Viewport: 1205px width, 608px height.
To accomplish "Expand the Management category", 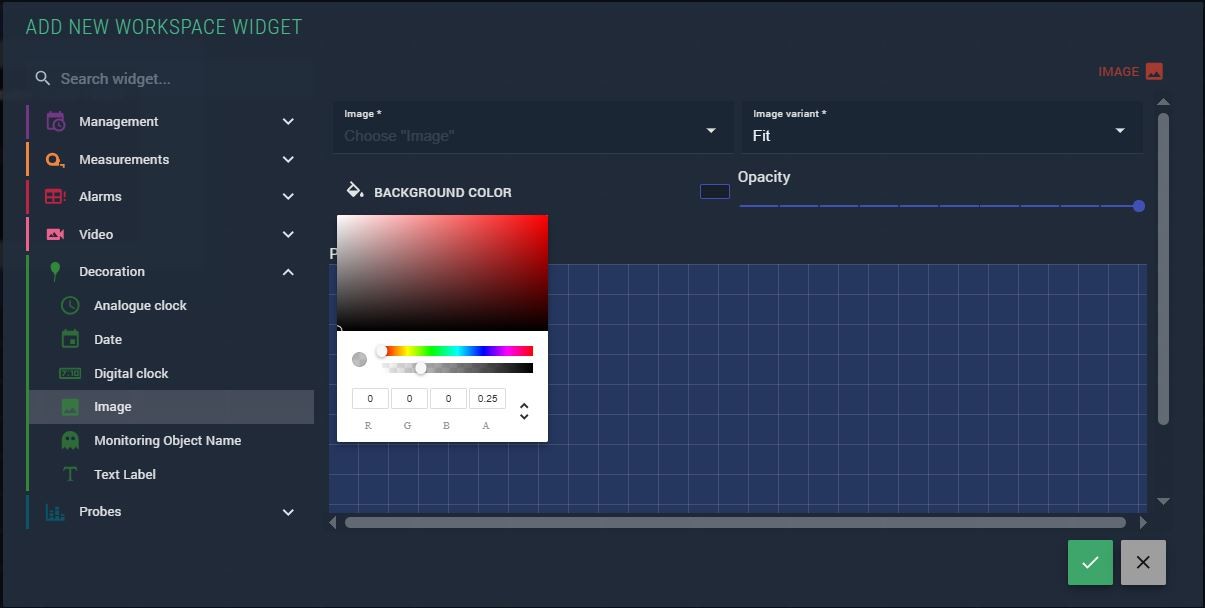I will point(288,122).
